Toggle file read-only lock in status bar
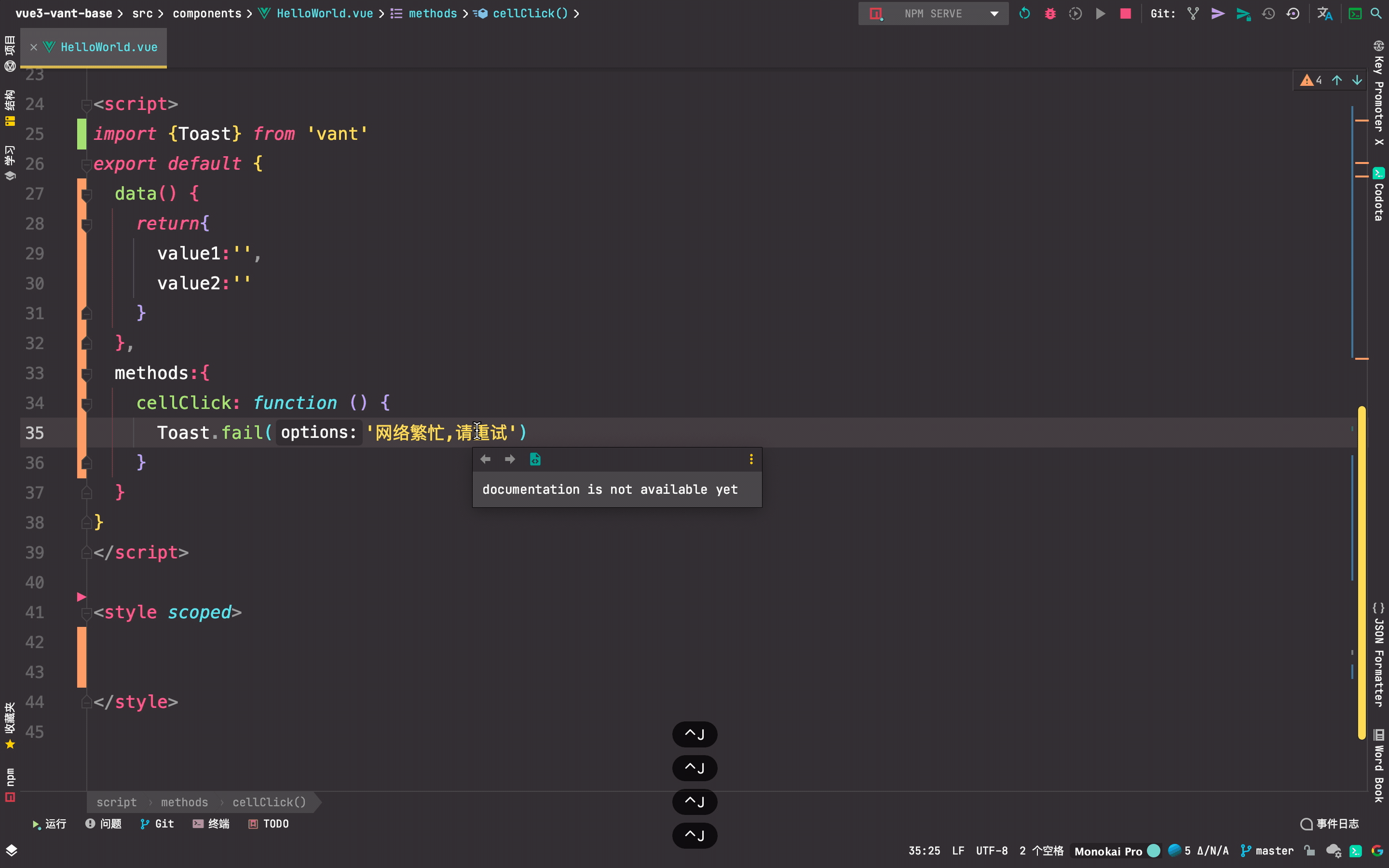1389x868 pixels. pyautogui.click(x=1309, y=851)
